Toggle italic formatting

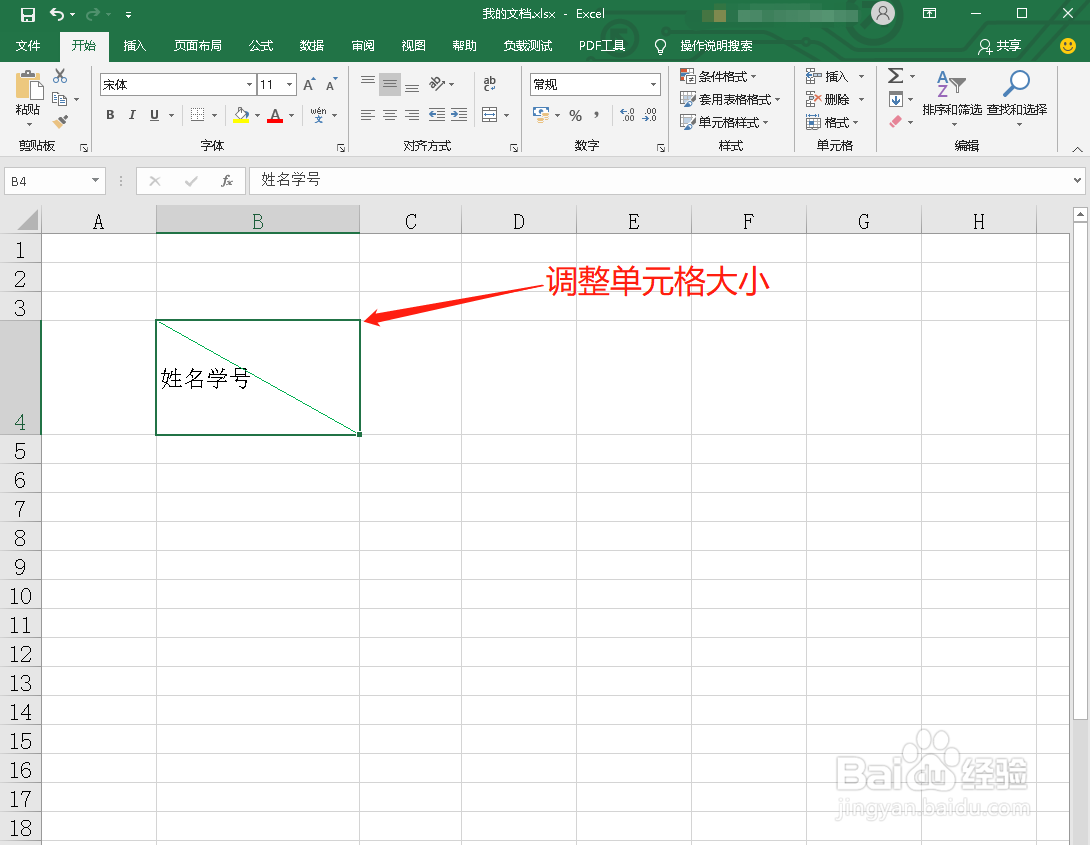(132, 115)
